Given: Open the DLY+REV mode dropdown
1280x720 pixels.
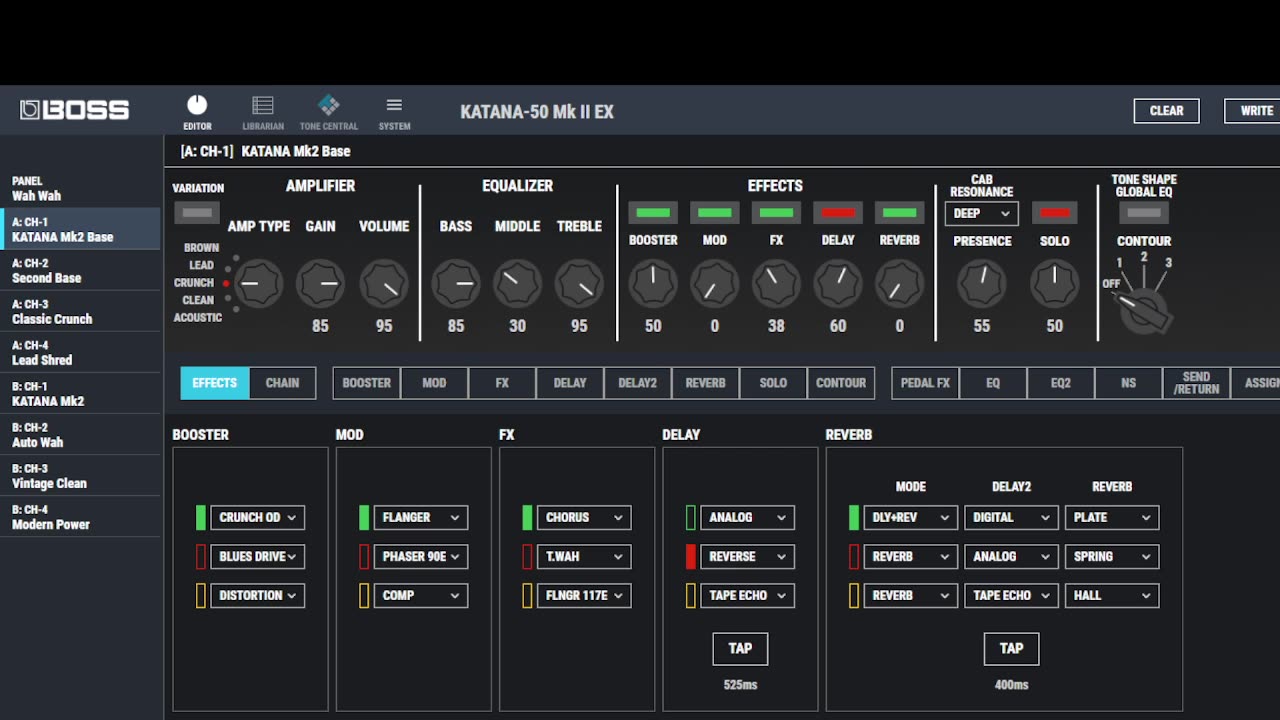Looking at the screenshot, I should tap(911, 517).
